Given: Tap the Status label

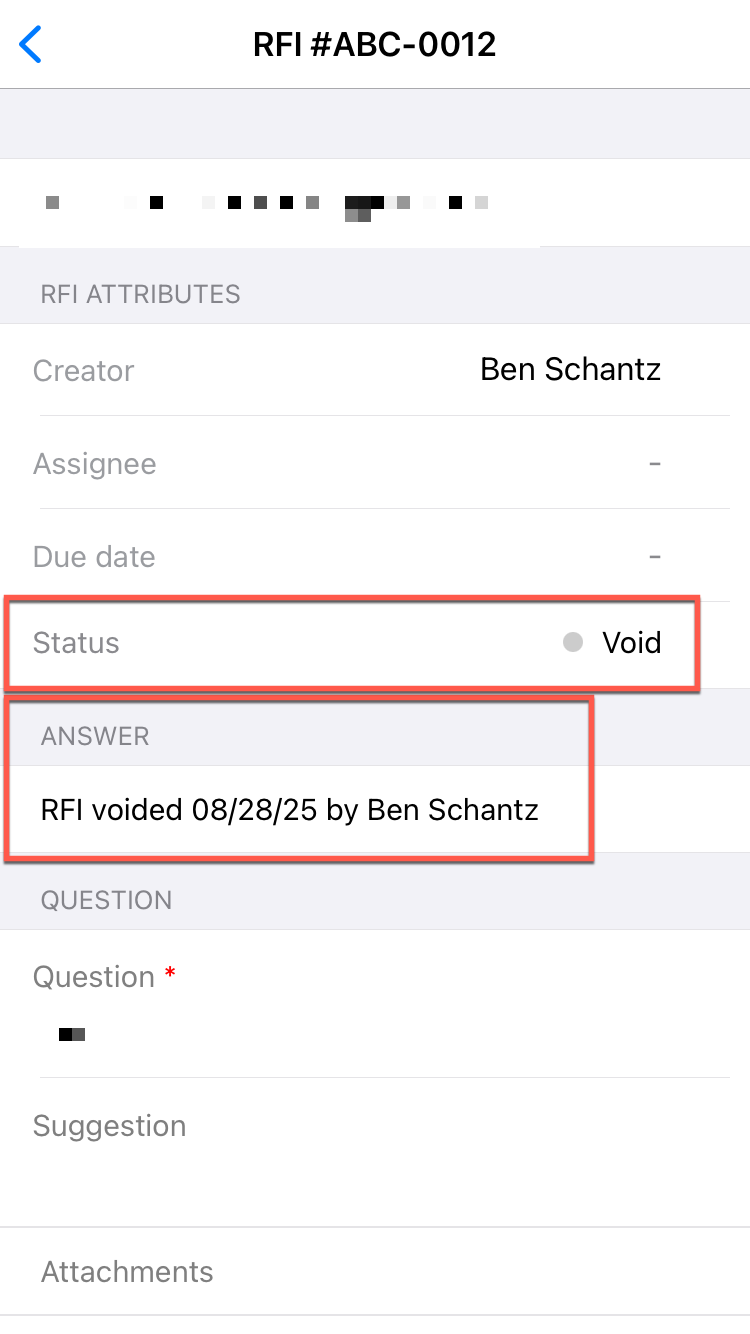Looking at the screenshot, I should coord(76,643).
